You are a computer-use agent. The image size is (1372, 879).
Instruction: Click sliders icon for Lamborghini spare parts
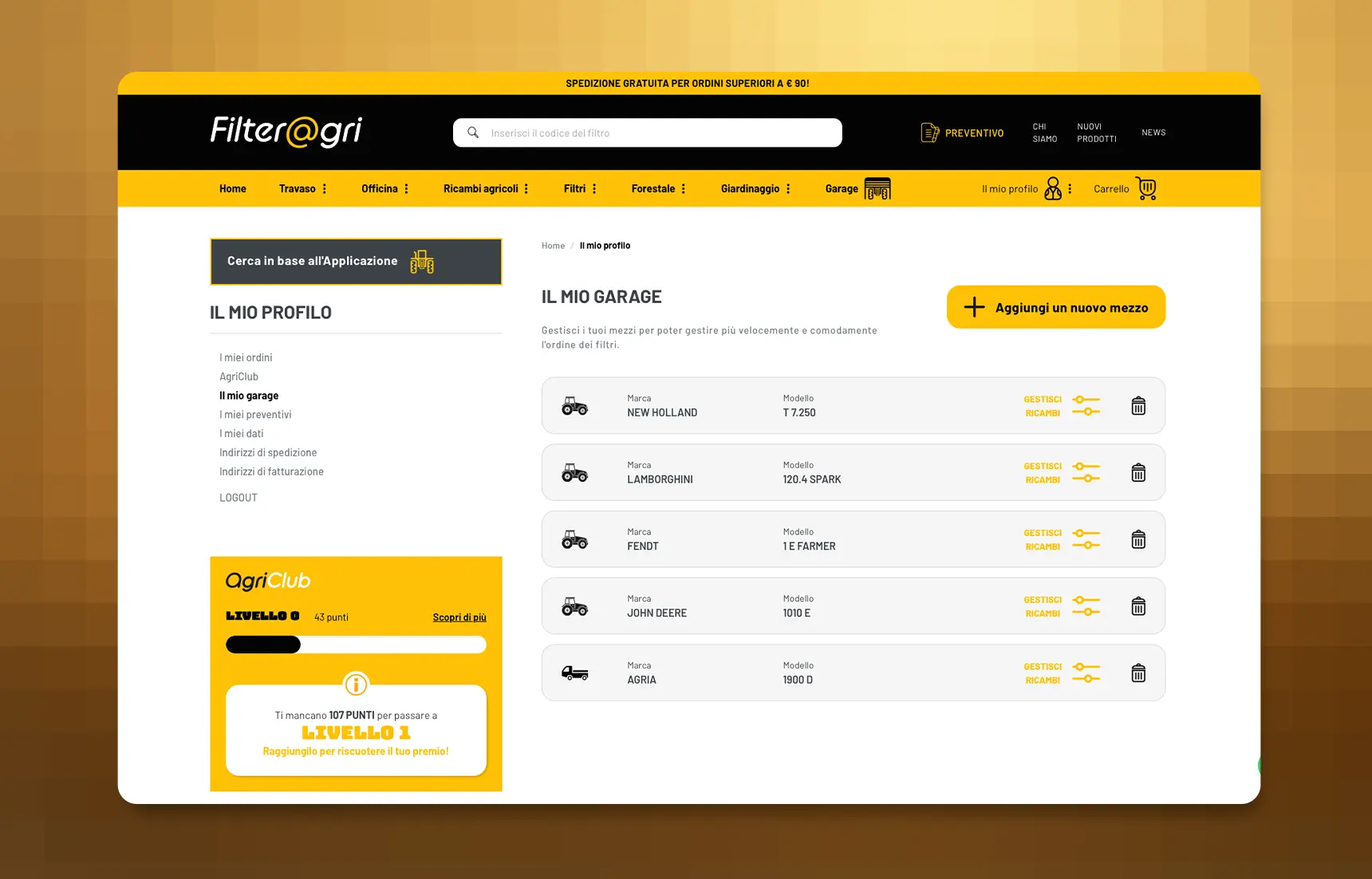click(x=1086, y=472)
